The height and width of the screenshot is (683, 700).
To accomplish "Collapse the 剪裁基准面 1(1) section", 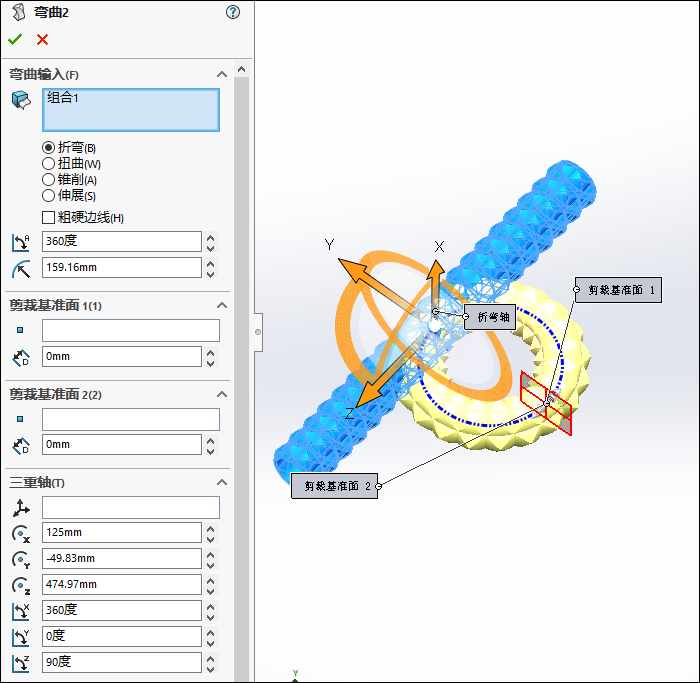I will click(x=221, y=305).
